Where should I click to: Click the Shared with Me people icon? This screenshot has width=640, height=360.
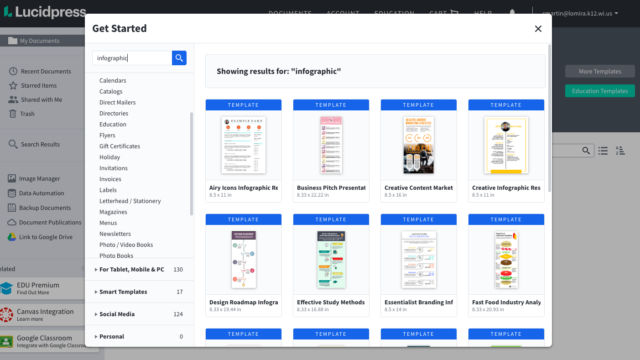pos(13,100)
